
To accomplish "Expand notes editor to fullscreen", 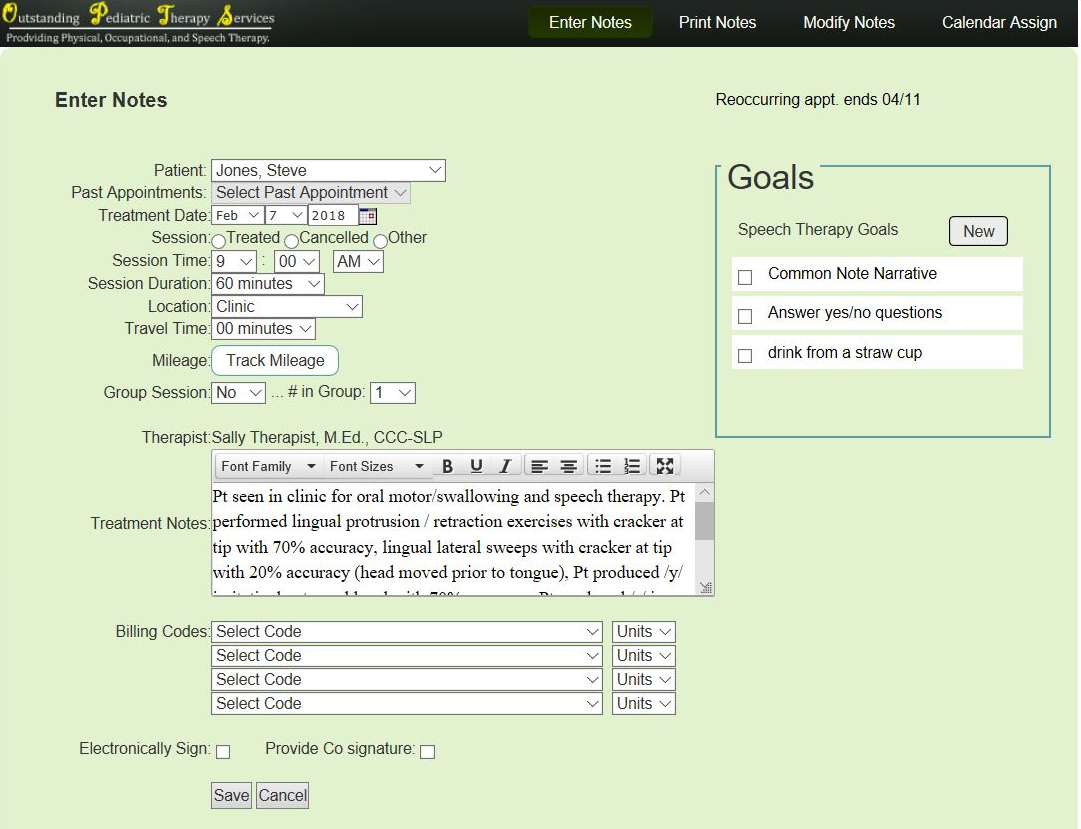I will point(665,466).
